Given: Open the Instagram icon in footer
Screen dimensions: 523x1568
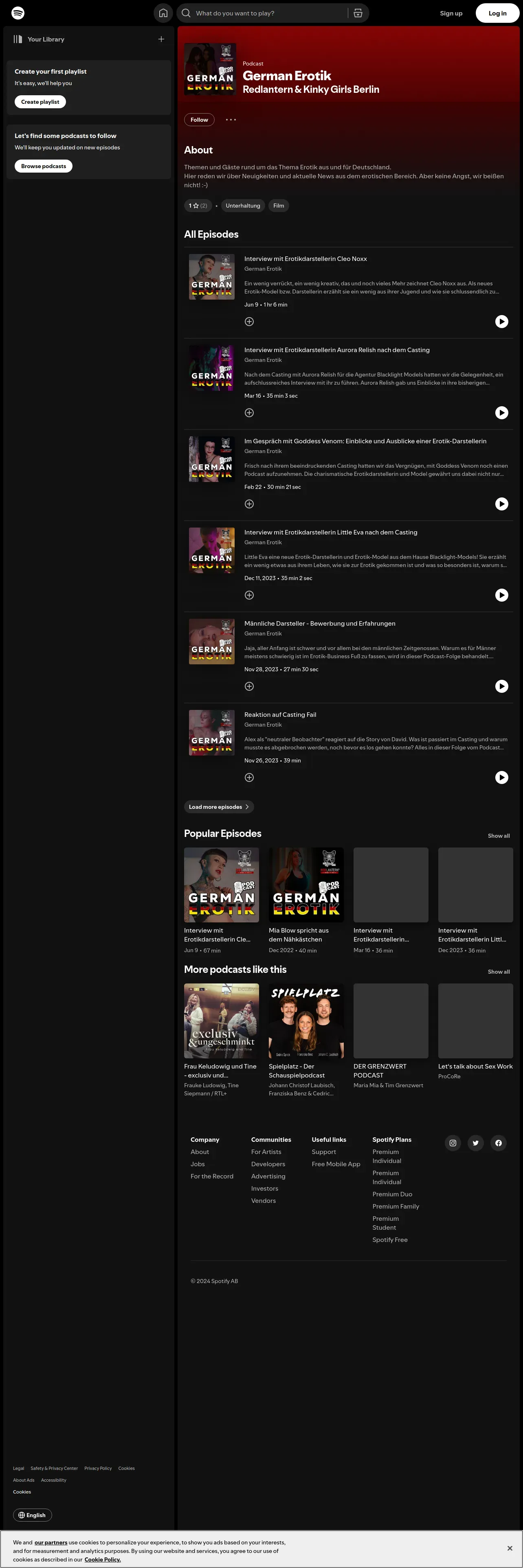Looking at the screenshot, I should [453, 1143].
